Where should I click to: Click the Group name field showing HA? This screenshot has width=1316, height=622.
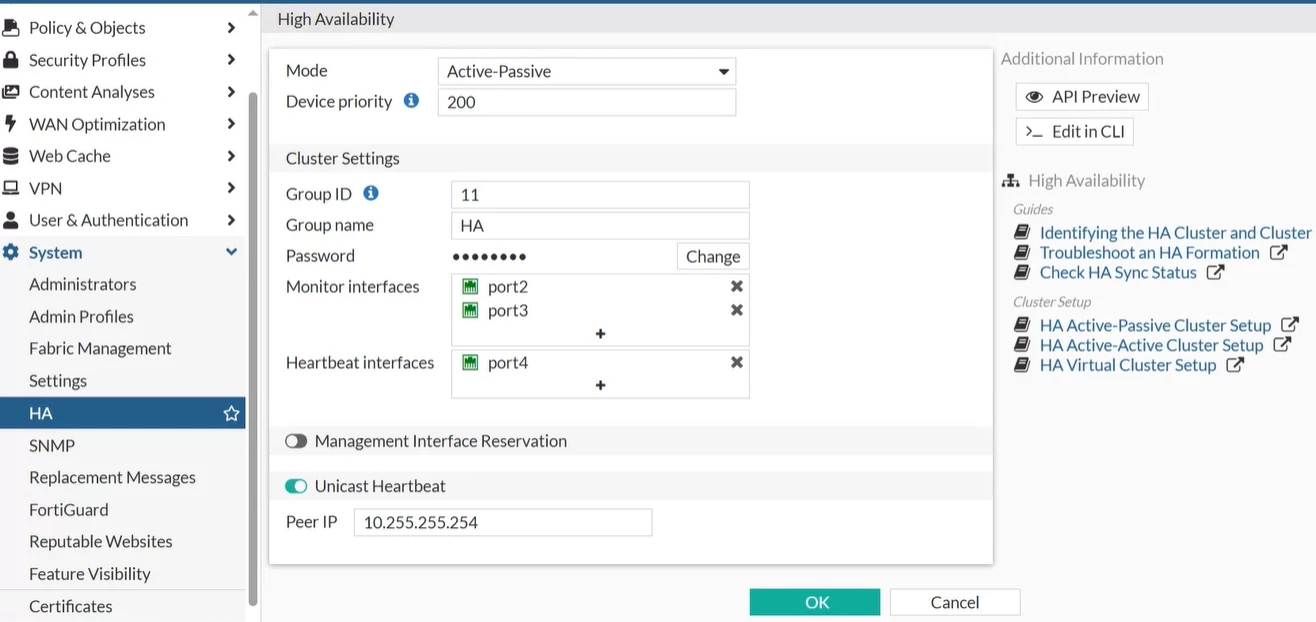coord(600,225)
